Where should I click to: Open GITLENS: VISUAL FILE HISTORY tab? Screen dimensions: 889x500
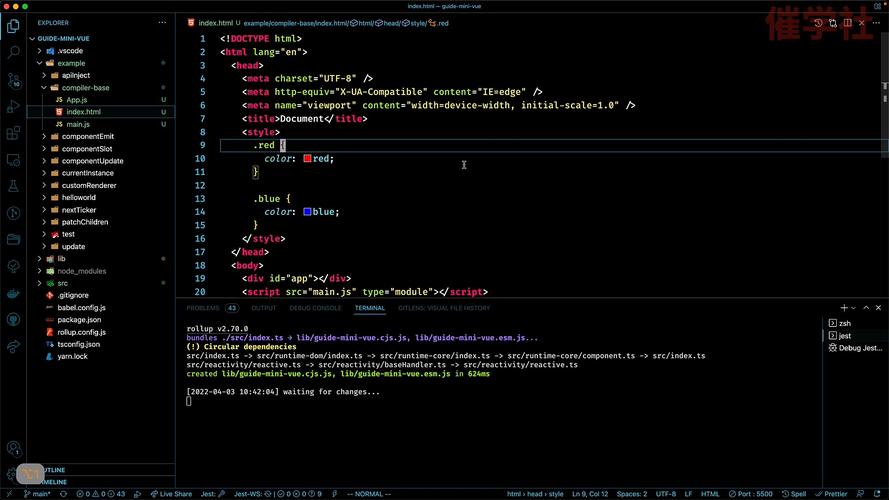[x=444, y=308]
